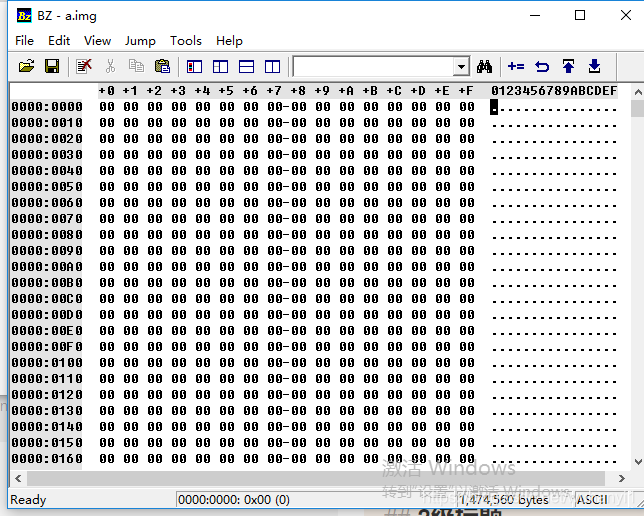Select the fourth layout panel icon
The image size is (644, 516).
pyautogui.click(x=272, y=67)
